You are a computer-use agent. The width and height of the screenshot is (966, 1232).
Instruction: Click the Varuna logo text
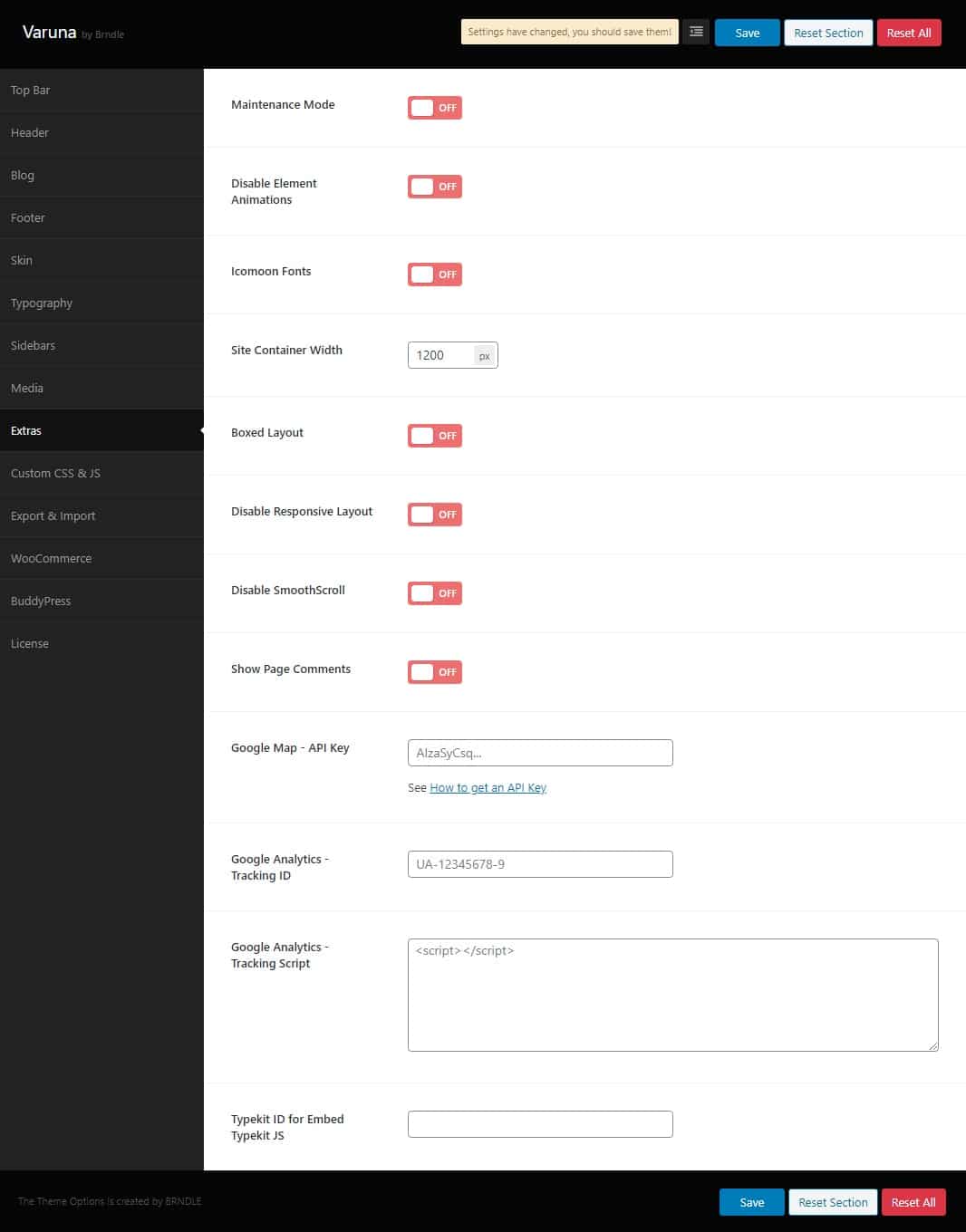[x=49, y=32]
